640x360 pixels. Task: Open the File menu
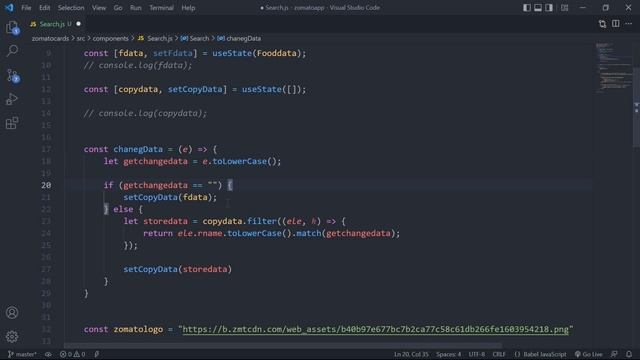coord(26,8)
